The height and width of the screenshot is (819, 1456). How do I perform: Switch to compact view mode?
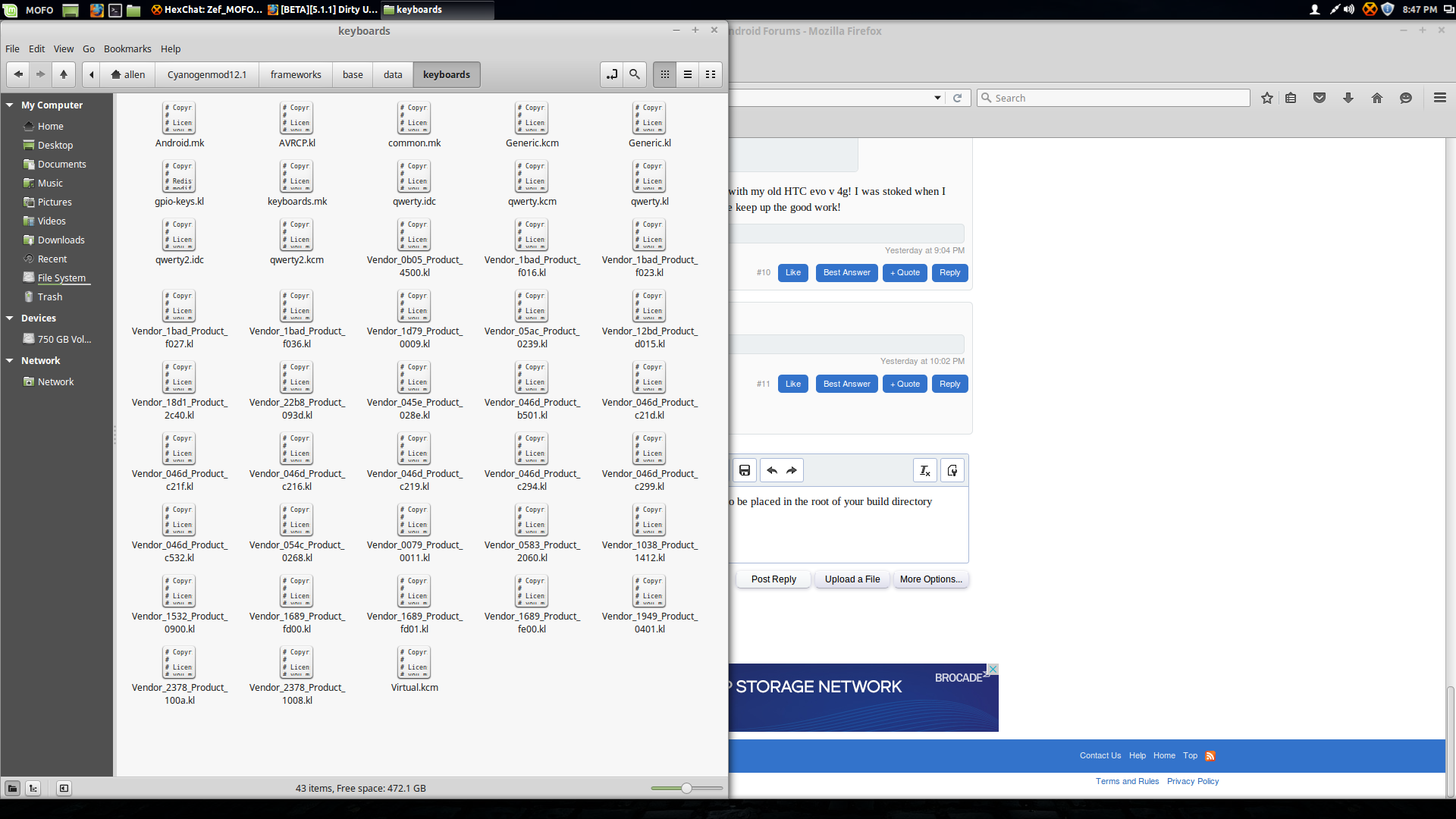pos(711,74)
